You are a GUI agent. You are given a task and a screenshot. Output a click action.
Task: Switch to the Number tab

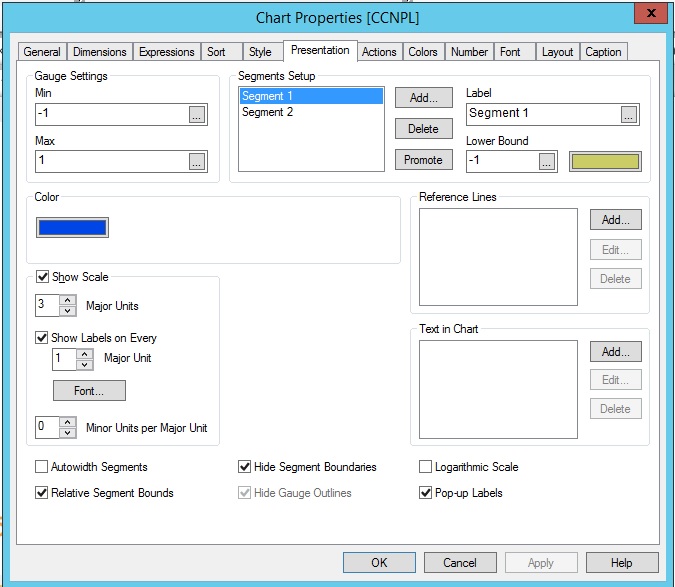[x=469, y=52]
